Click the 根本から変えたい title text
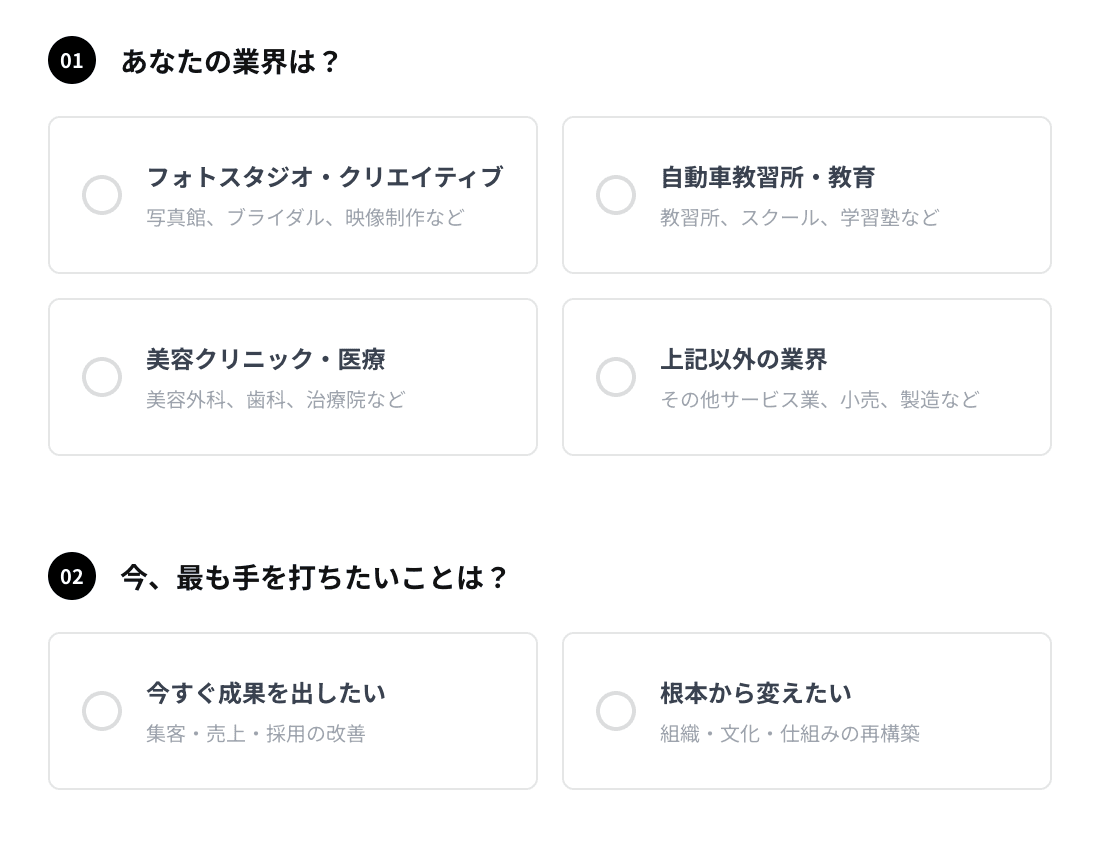1106x864 pixels. tap(755, 693)
